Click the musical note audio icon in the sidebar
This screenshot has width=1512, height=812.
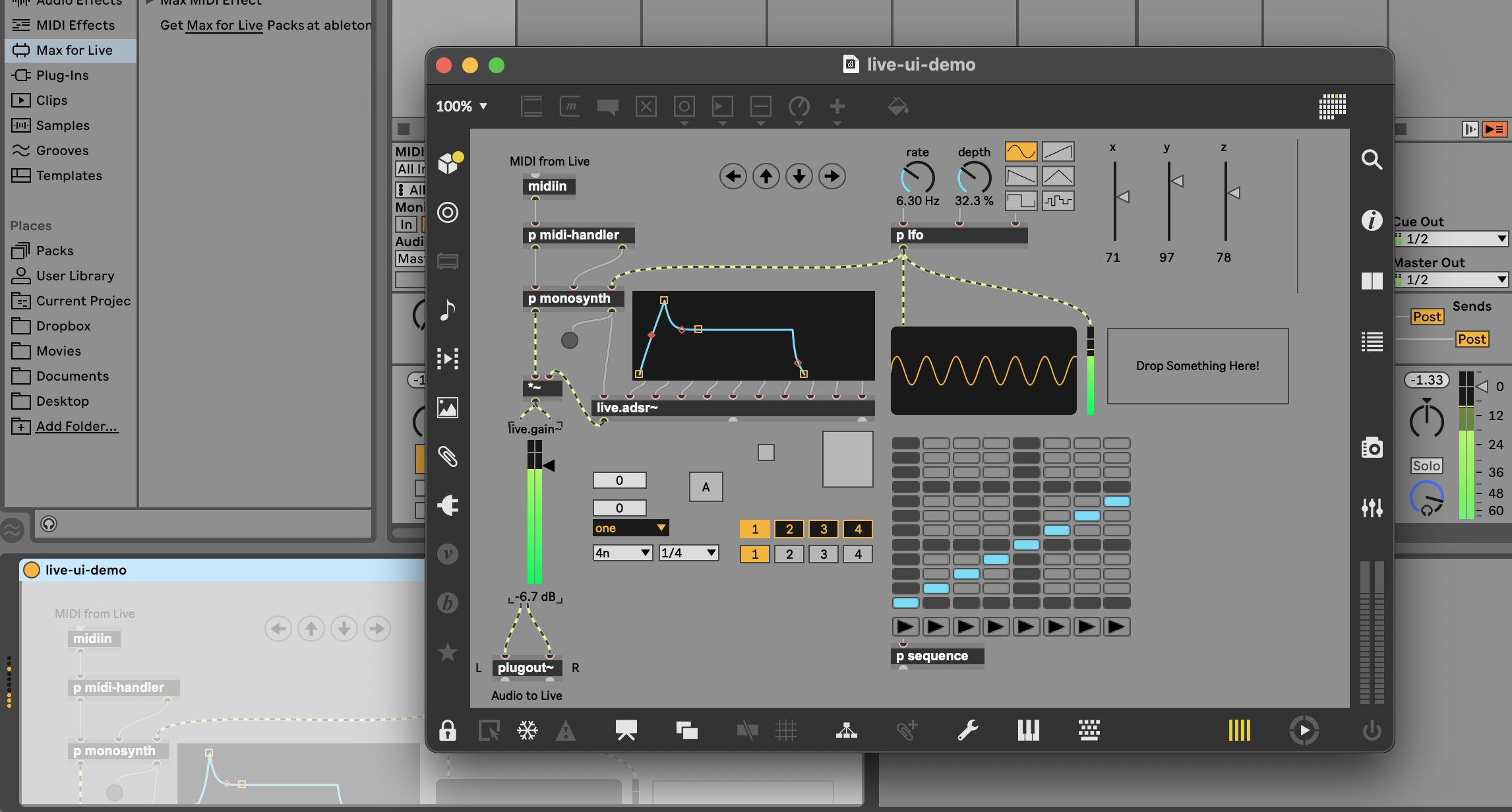pos(447,310)
